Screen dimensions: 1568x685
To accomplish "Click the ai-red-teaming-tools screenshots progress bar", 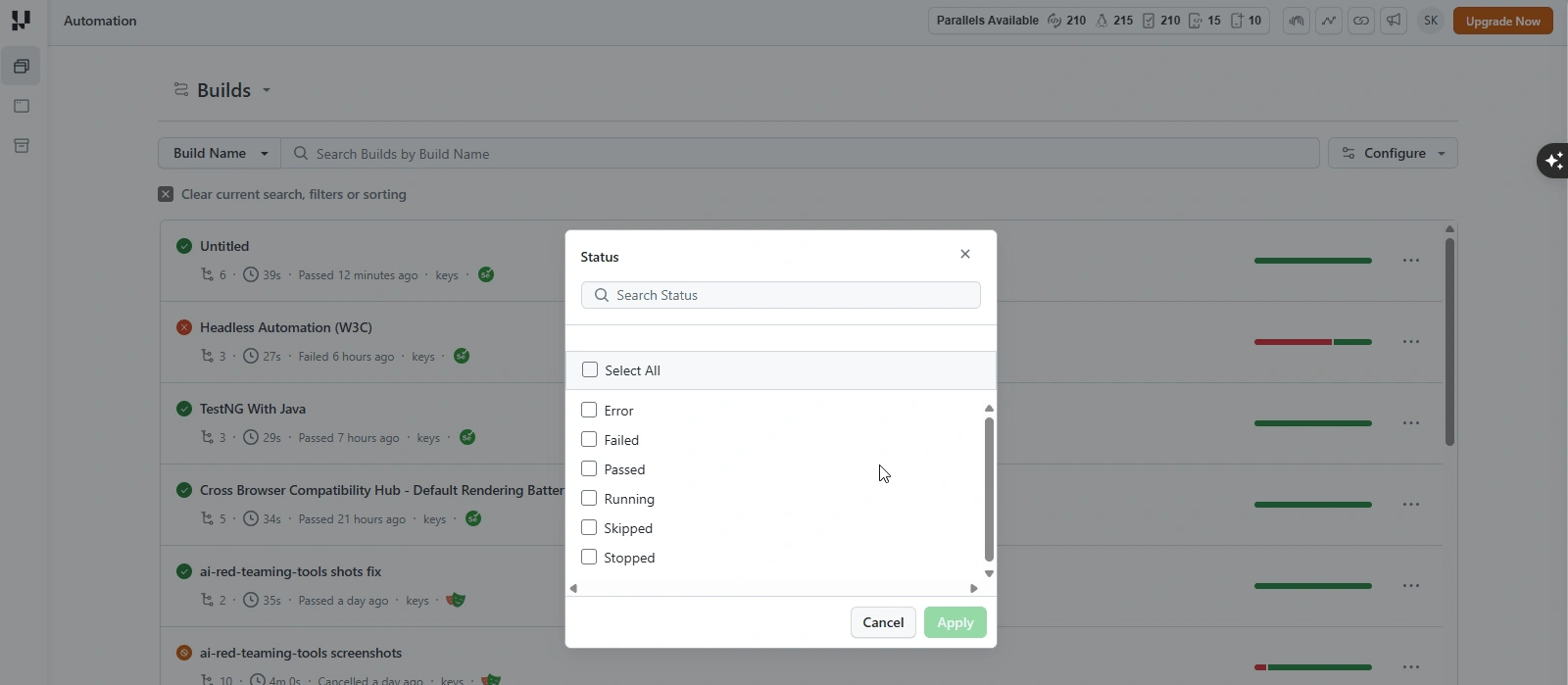I will 1313,667.
